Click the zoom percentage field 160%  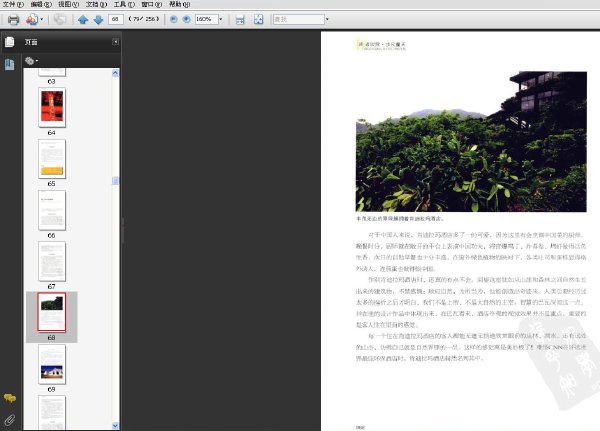pyautogui.click(x=206, y=19)
